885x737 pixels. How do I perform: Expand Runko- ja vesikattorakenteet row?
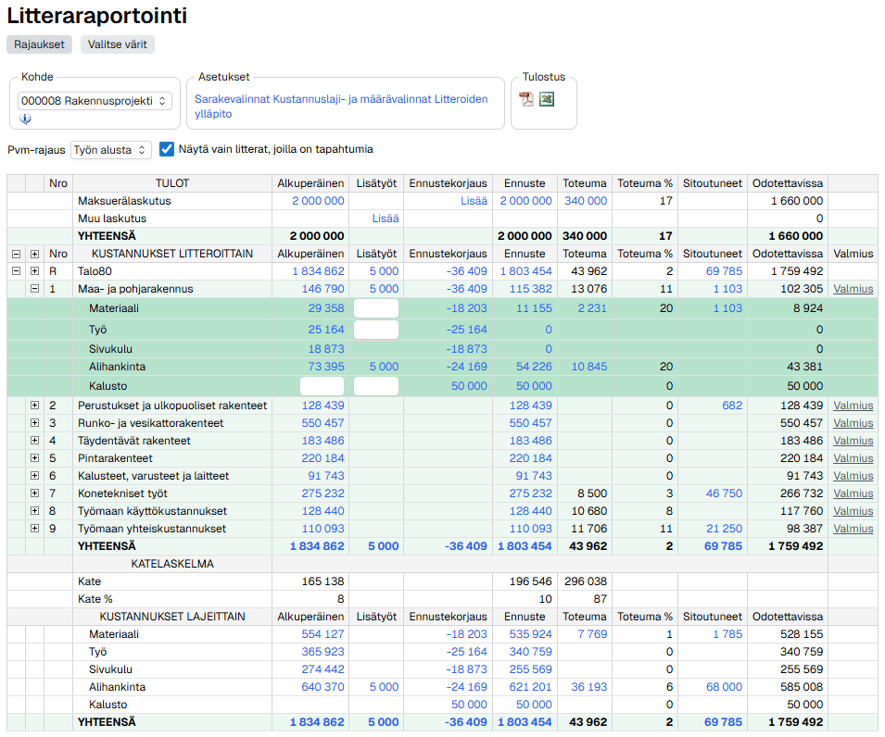pyautogui.click(x=35, y=423)
